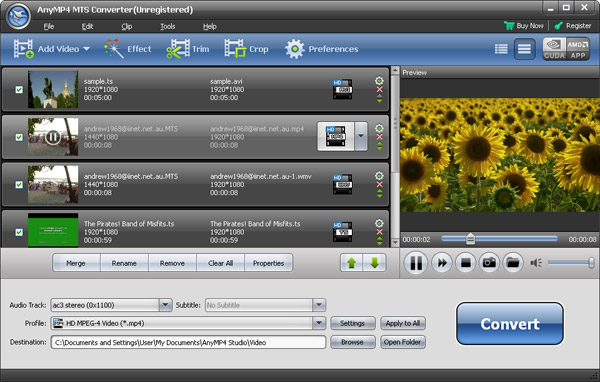Screen dimensions: 600x382
Task: Delete sample.ts row with red X
Action: [x=380, y=90]
